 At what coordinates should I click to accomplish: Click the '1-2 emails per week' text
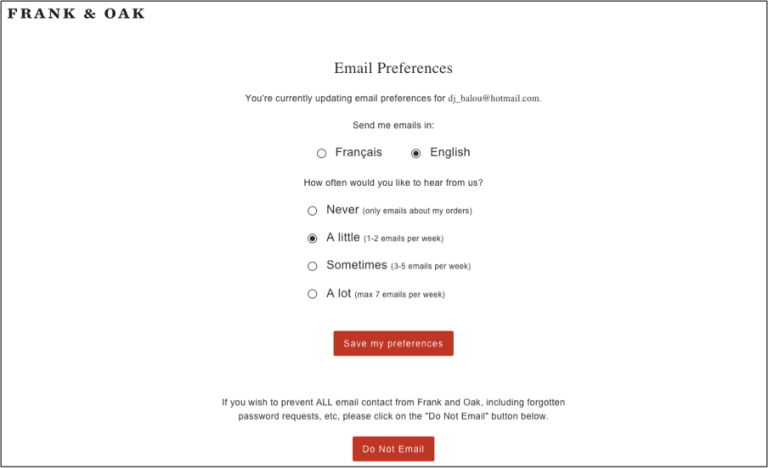tap(403, 239)
